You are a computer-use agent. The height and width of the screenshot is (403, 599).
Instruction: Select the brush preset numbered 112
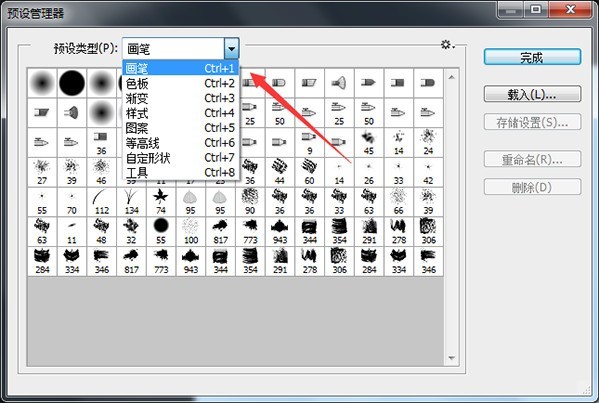[102, 202]
